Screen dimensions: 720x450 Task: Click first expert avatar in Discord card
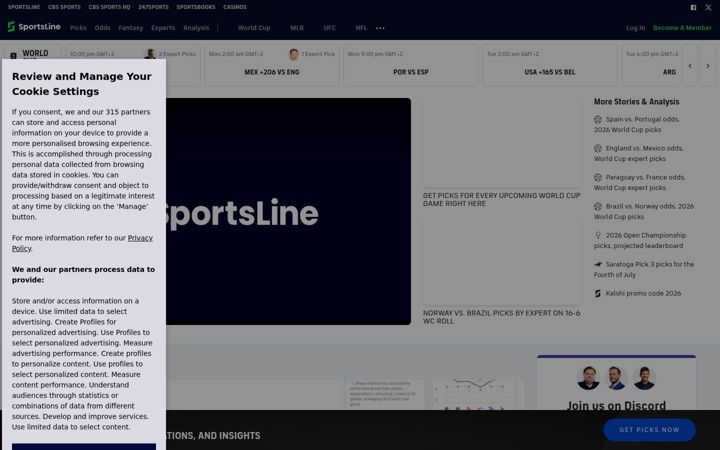tap(588, 378)
